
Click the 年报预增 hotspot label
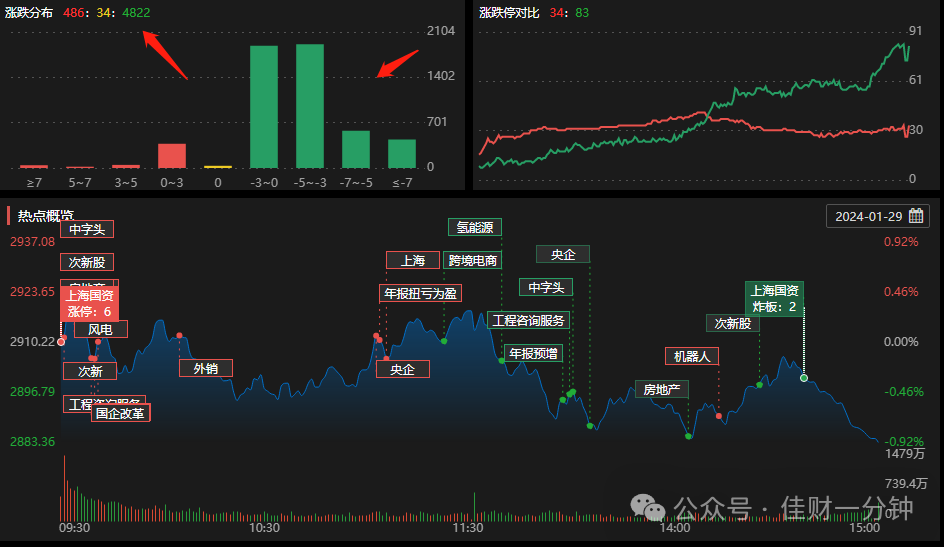(533, 353)
